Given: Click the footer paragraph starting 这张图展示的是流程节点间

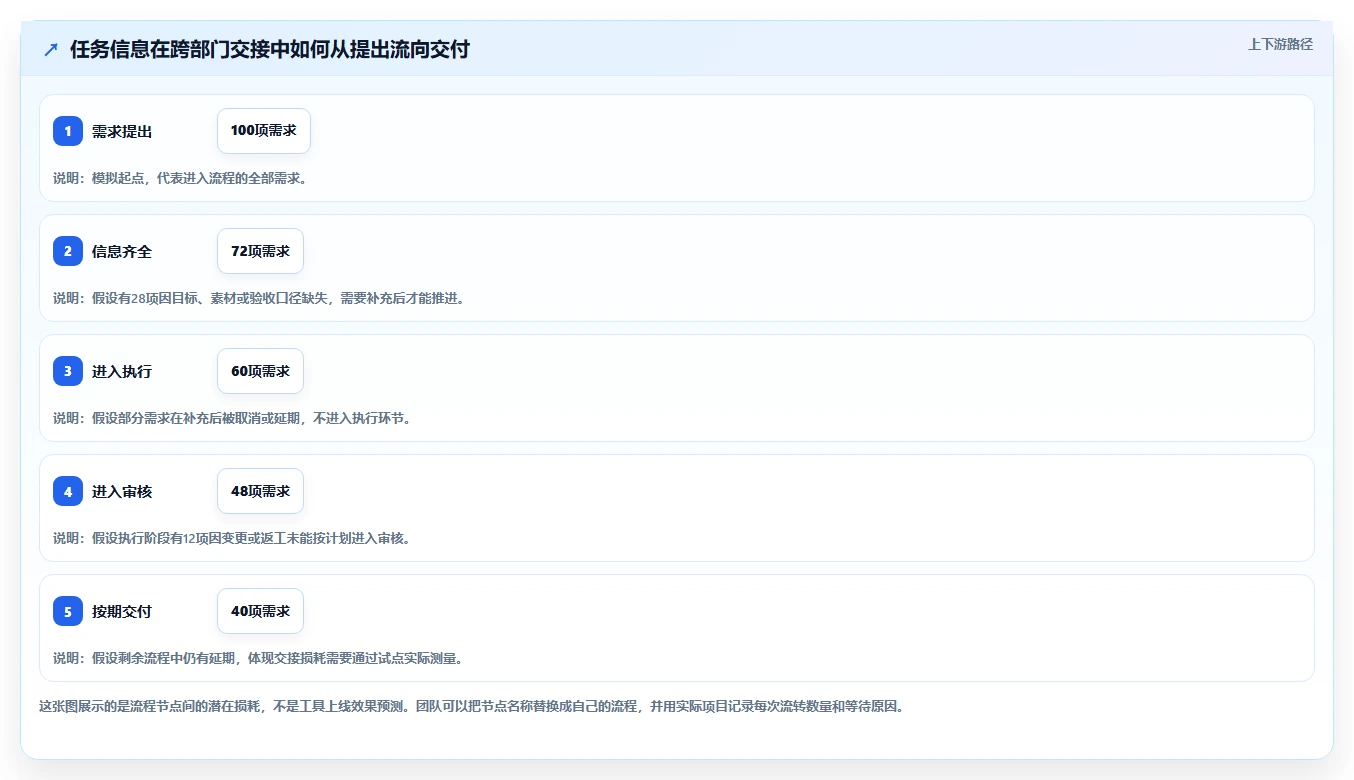Looking at the screenshot, I should pos(471,706).
